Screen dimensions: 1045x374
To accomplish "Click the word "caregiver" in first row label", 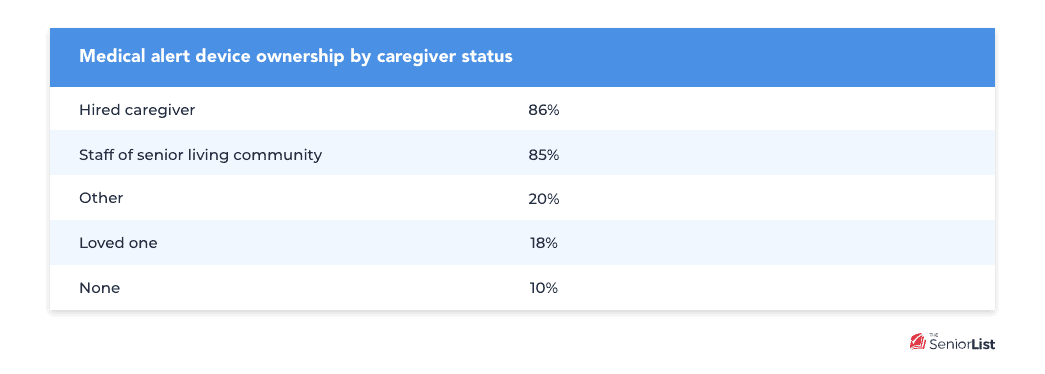I will 160,111.
